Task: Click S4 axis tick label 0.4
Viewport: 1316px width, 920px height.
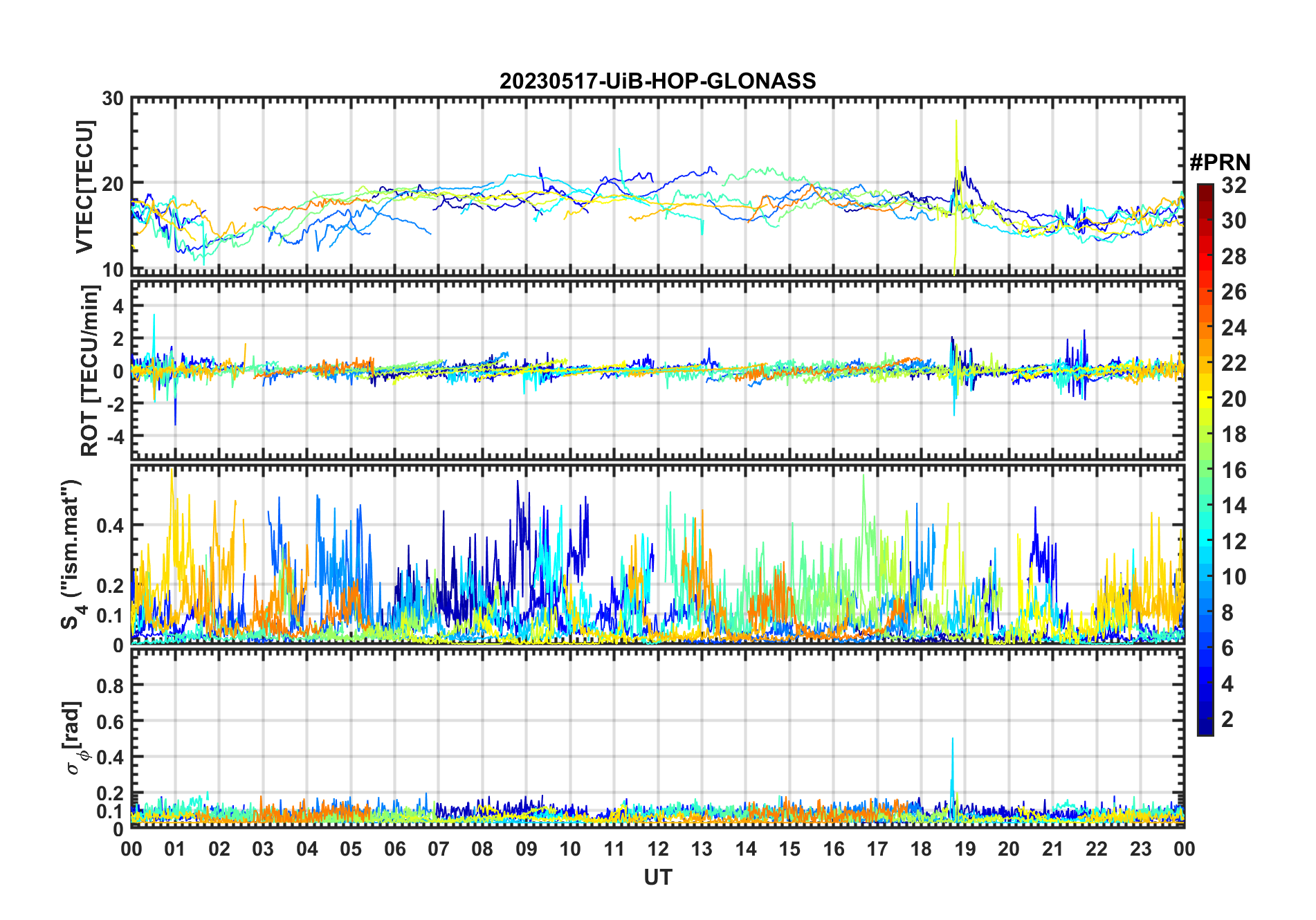Action: point(110,526)
